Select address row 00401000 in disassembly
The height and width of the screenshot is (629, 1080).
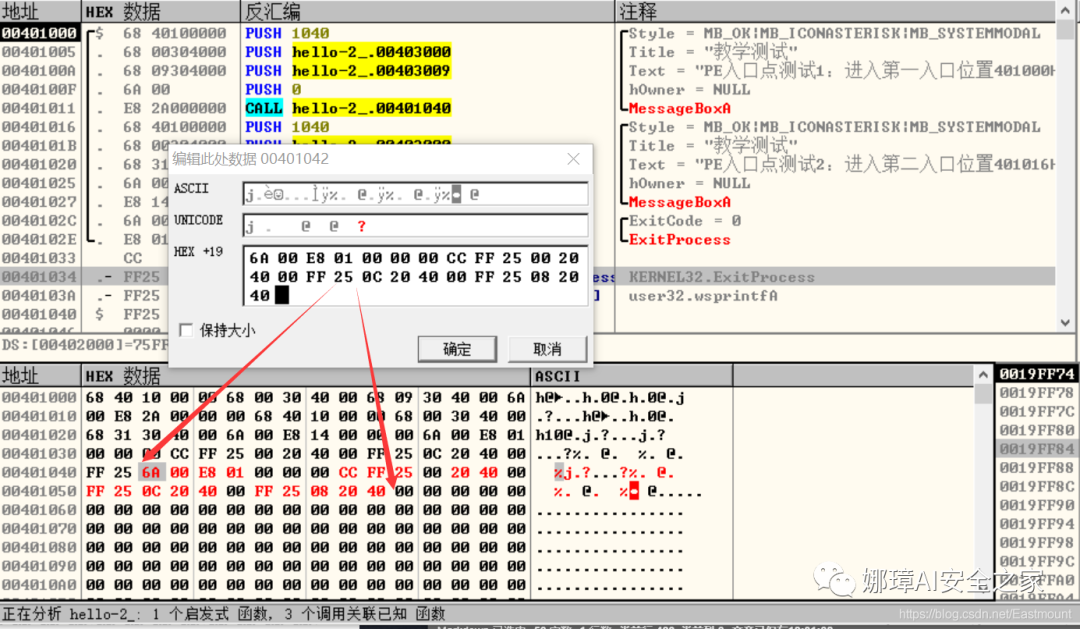coord(39,33)
